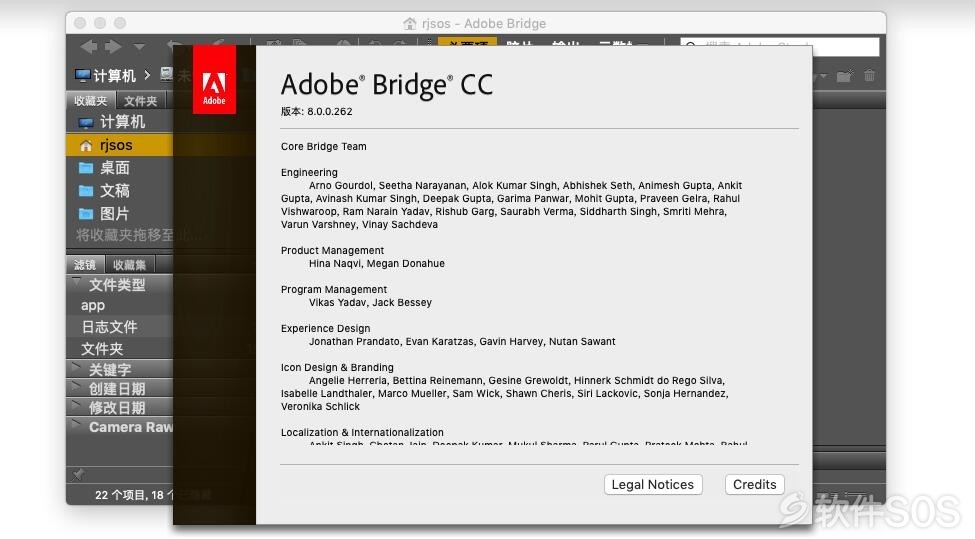The height and width of the screenshot is (539, 975).
Task: Switch to the 文件夹 tab
Action: [x=141, y=101]
